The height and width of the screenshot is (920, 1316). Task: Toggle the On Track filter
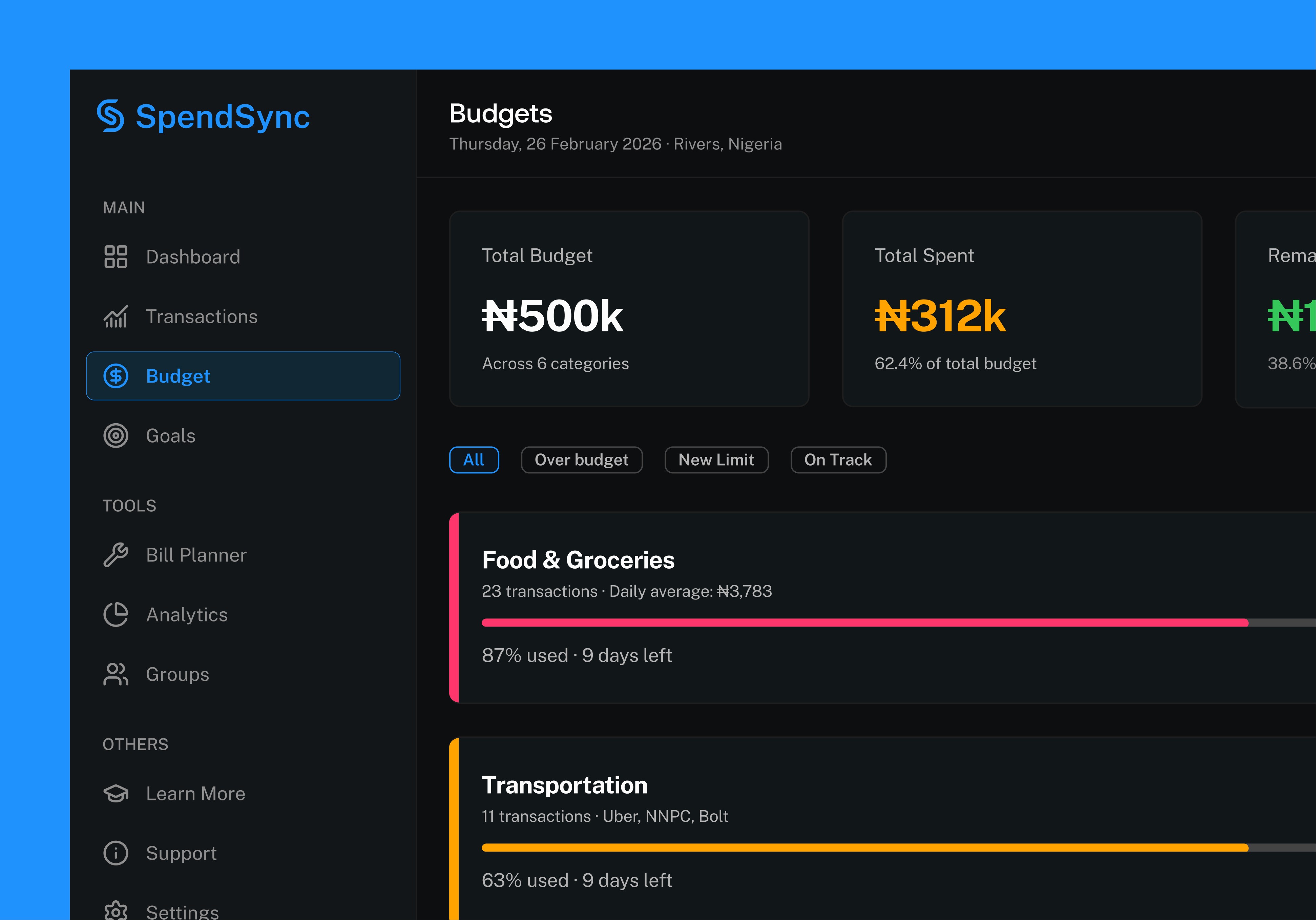click(x=838, y=460)
